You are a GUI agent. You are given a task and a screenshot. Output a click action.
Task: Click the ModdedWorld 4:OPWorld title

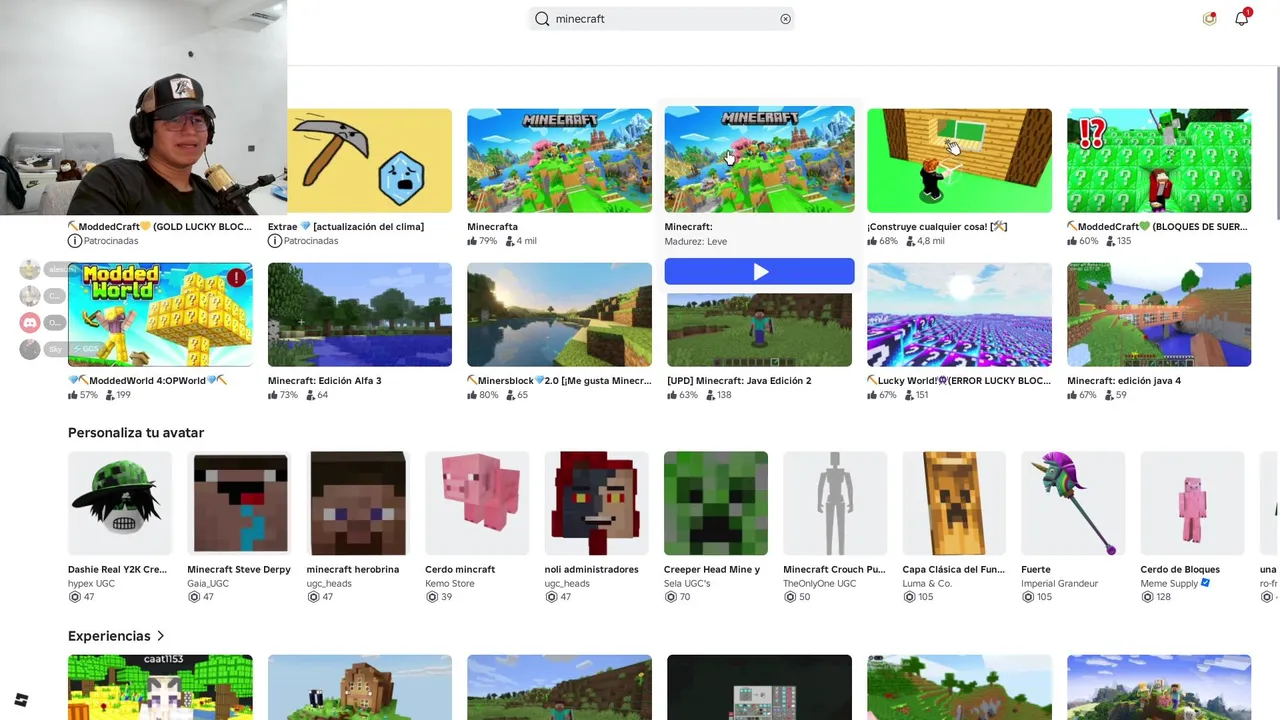[148, 380]
